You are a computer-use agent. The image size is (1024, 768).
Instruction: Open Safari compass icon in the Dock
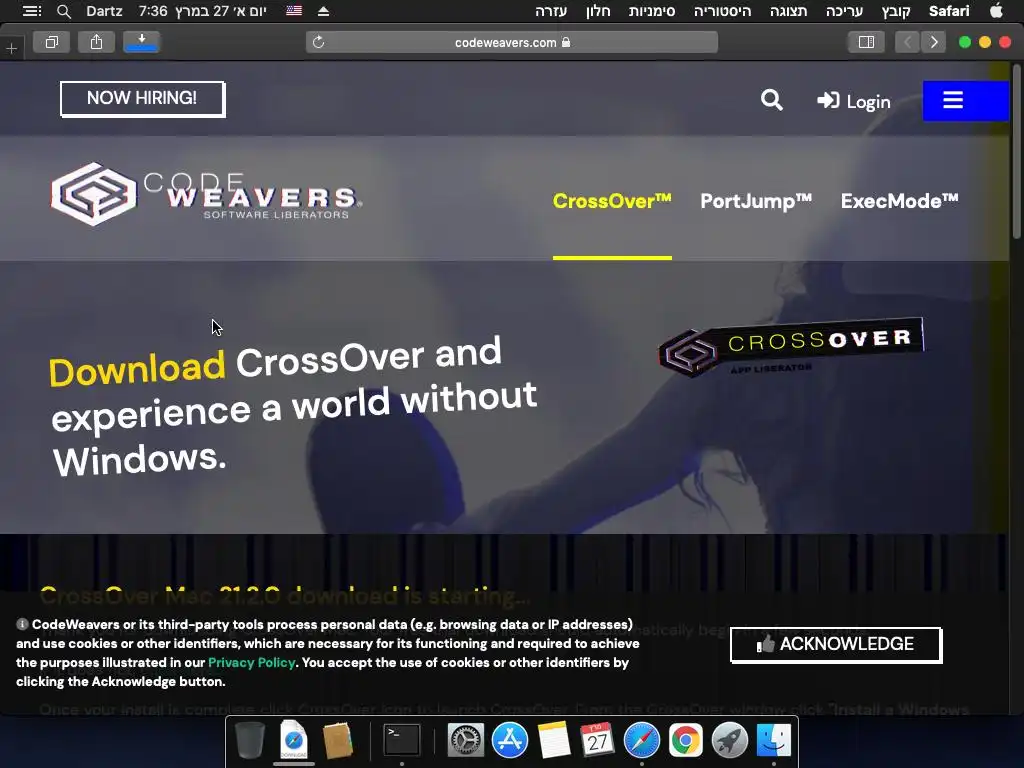(641, 741)
